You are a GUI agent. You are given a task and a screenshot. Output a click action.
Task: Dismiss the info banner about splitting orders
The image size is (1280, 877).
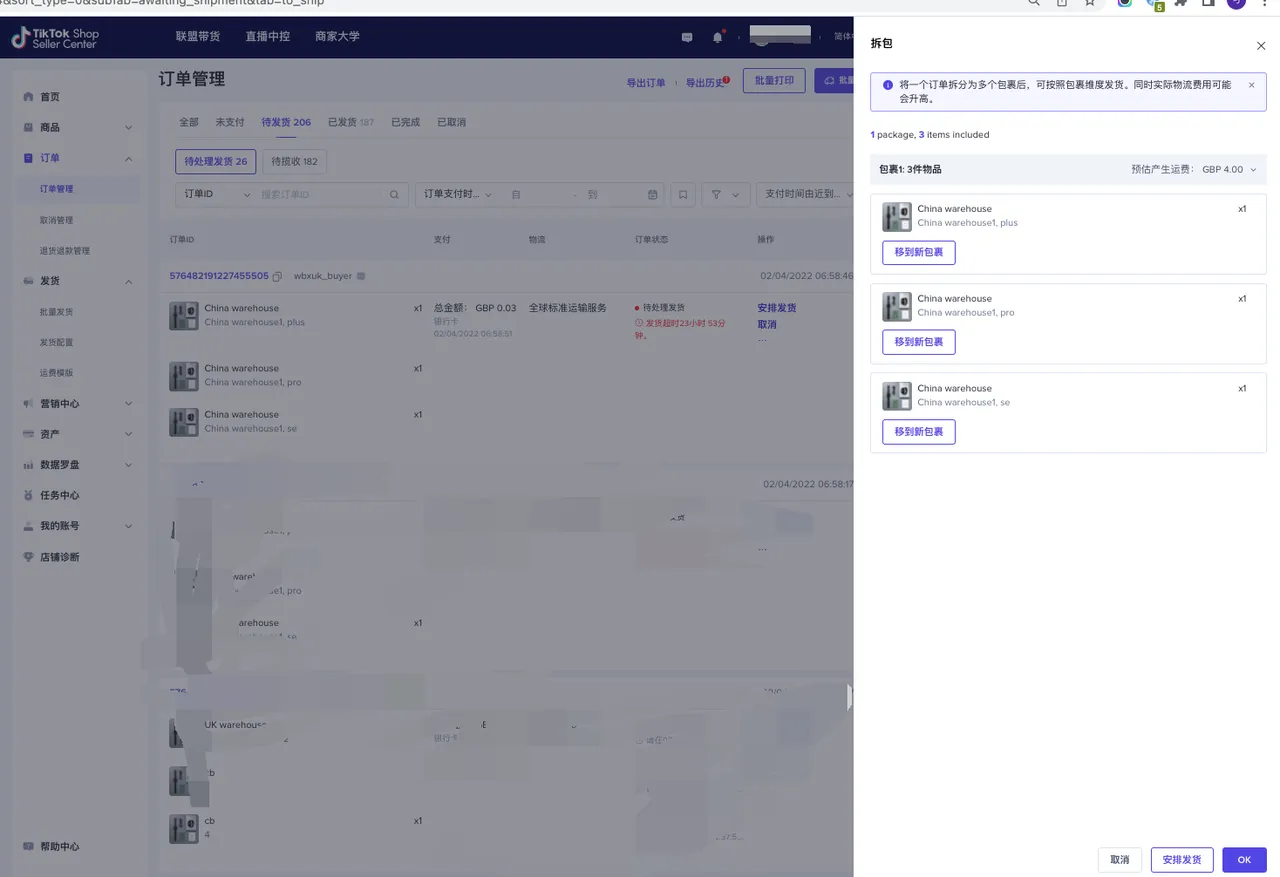coord(1251,85)
